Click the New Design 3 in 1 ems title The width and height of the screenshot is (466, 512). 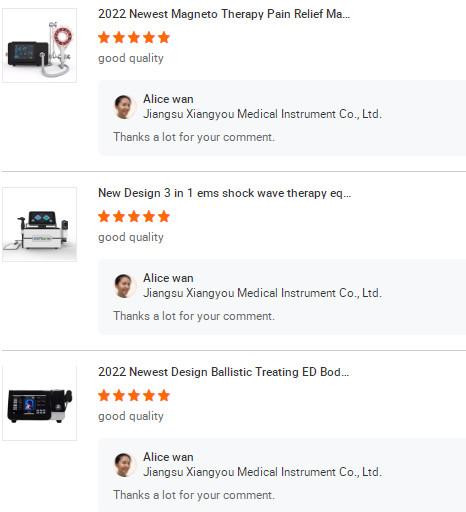224,193
